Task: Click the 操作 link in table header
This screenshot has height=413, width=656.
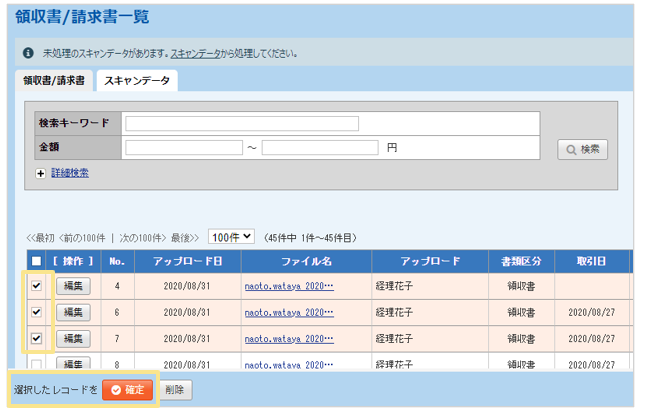Action: click(x=72, y=261)
